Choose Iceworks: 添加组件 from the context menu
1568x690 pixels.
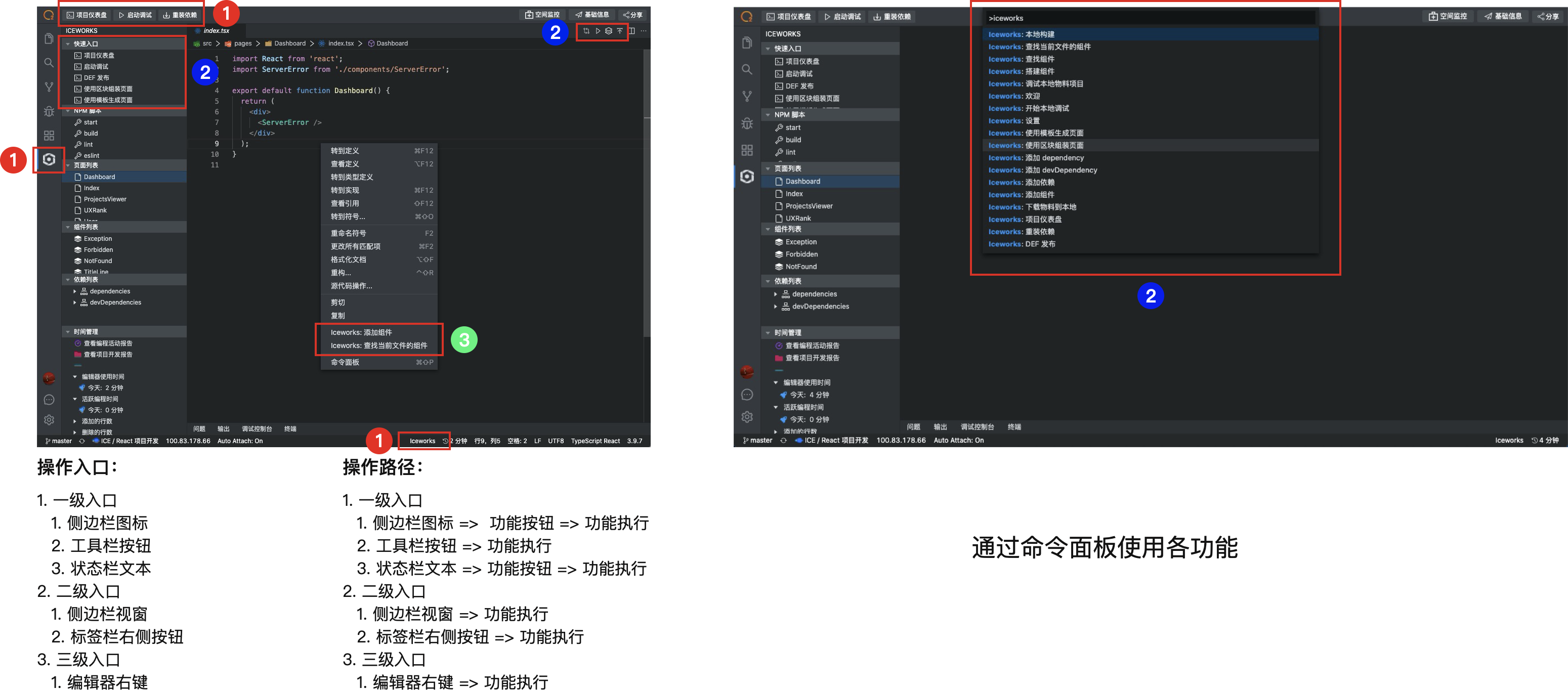click(362, 332)
